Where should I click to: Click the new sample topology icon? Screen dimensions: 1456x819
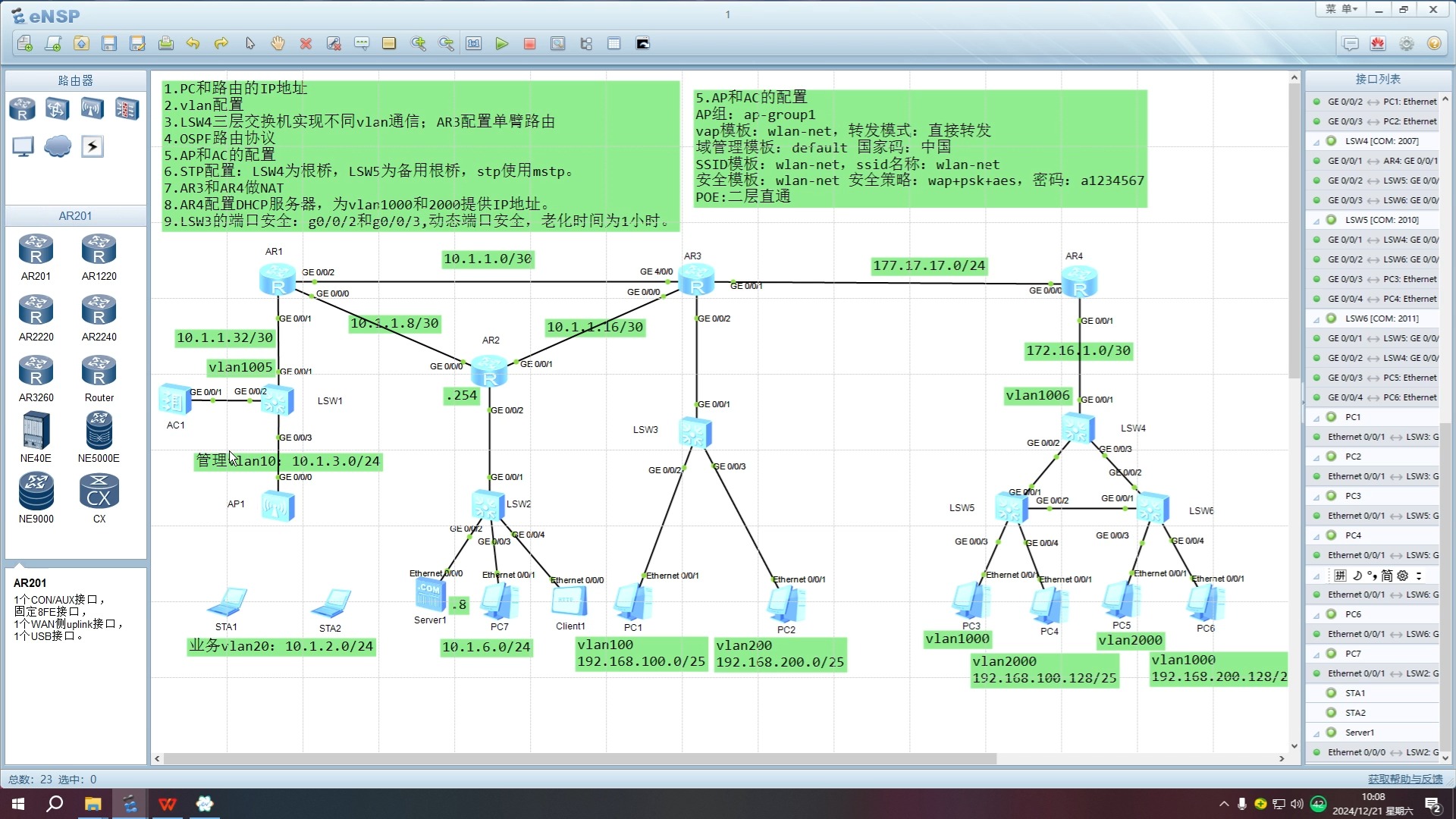[53, 43]
